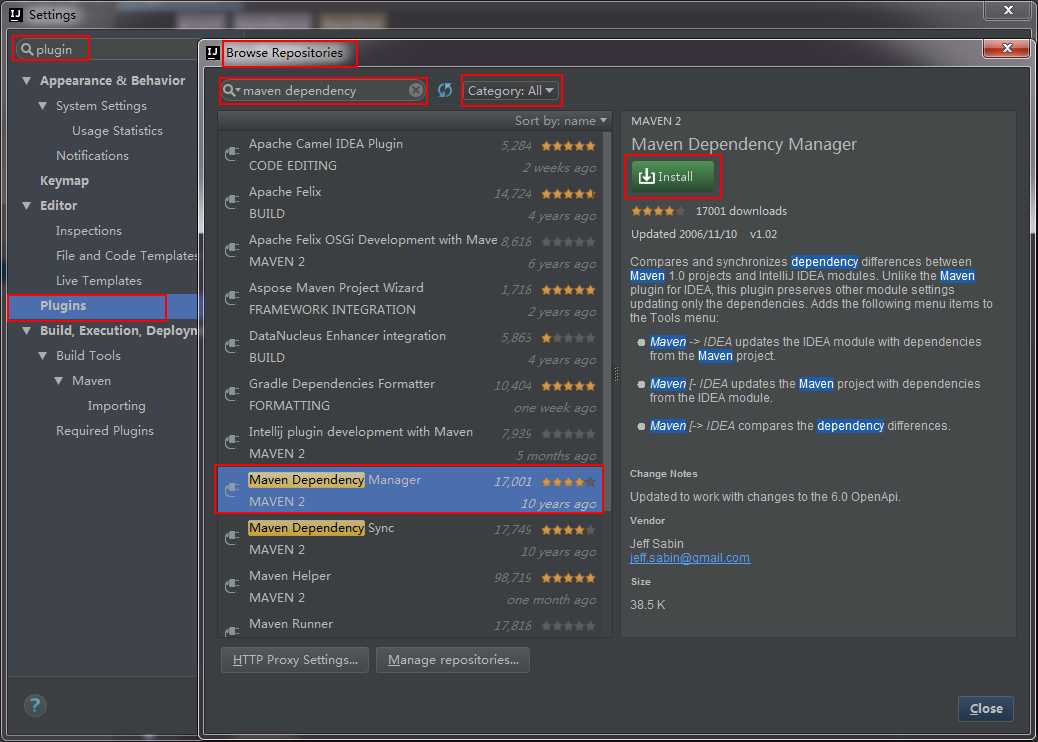1038x742 pixels.
Task: Close the Browse Repositories dialog via X
Action: 1007,48
